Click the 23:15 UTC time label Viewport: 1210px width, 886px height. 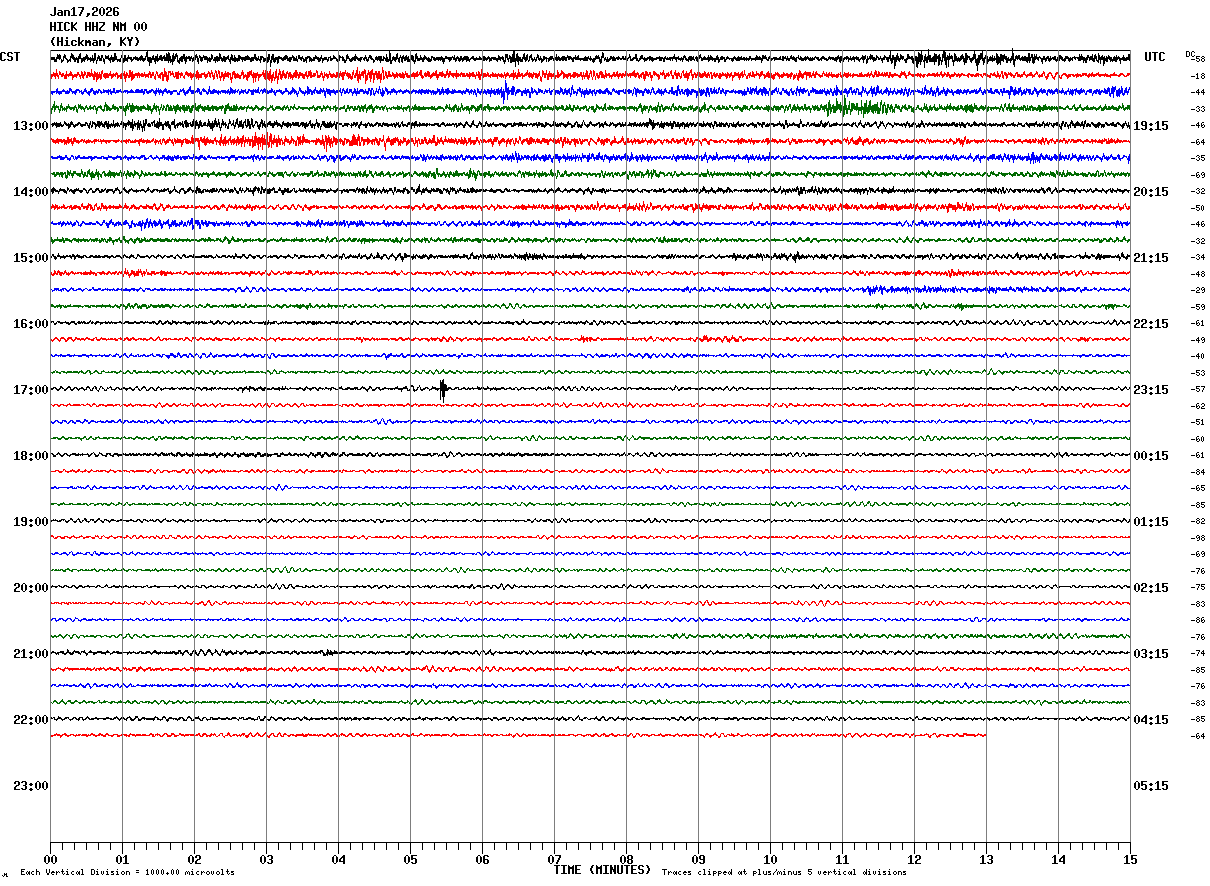(1150, 390)
